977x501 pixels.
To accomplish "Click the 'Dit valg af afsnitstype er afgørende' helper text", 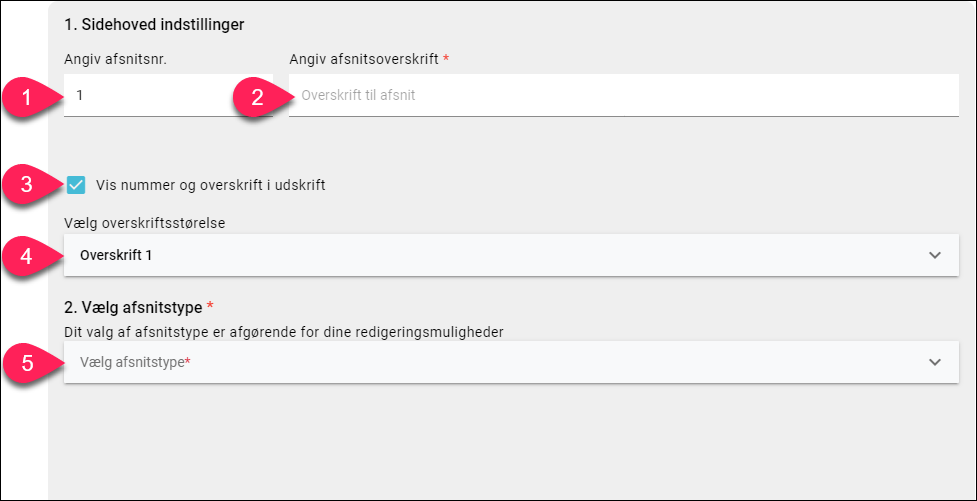I will pos(284,332).
